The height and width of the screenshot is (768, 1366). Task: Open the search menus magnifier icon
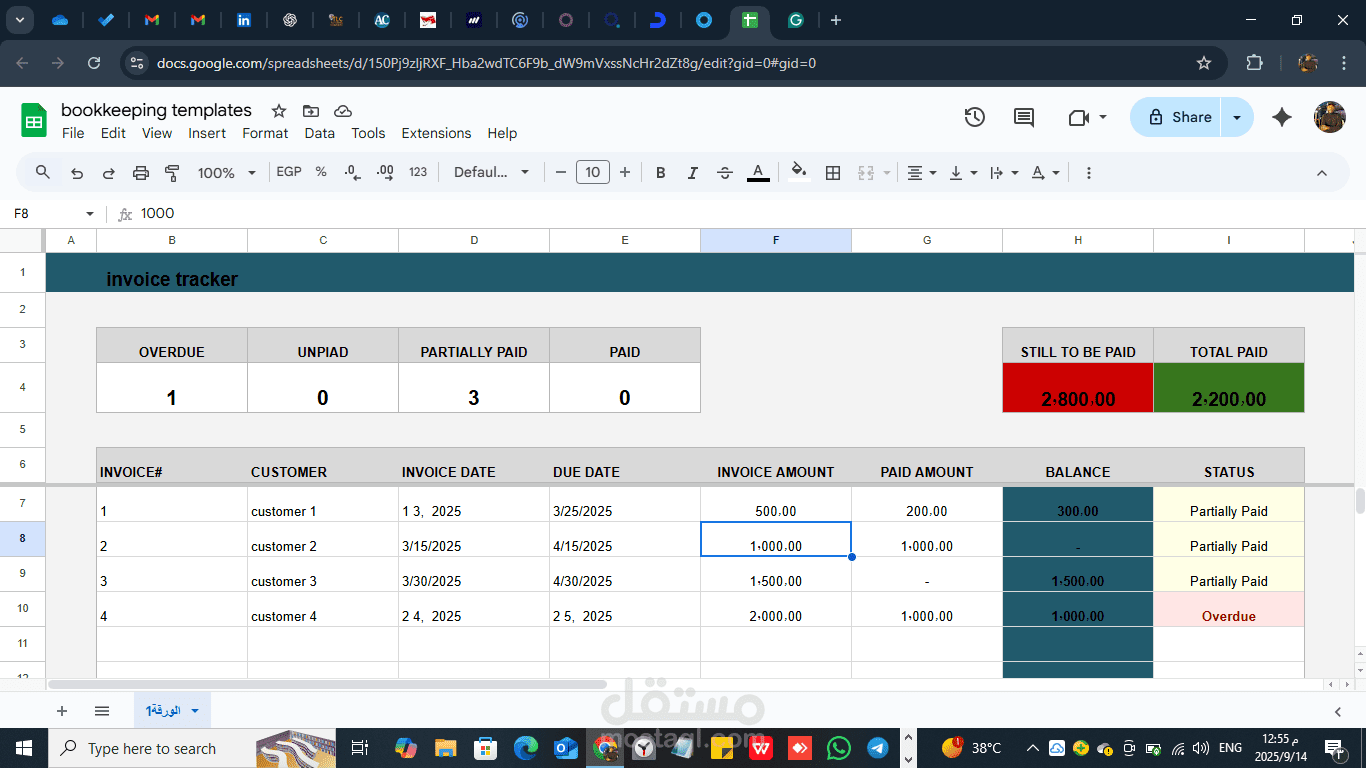(43, 172)
